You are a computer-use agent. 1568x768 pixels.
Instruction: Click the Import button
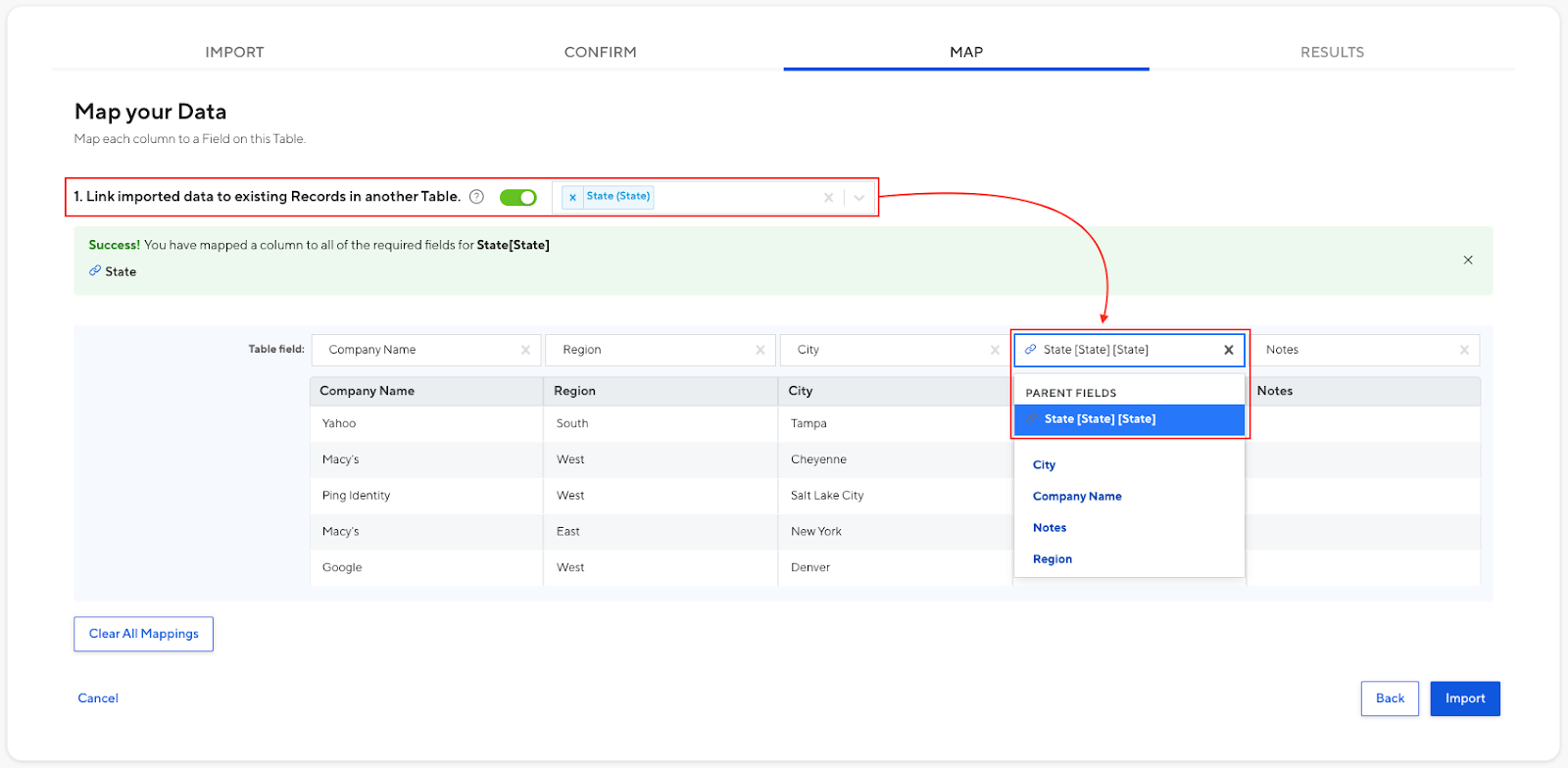[x=1465, y=698]
